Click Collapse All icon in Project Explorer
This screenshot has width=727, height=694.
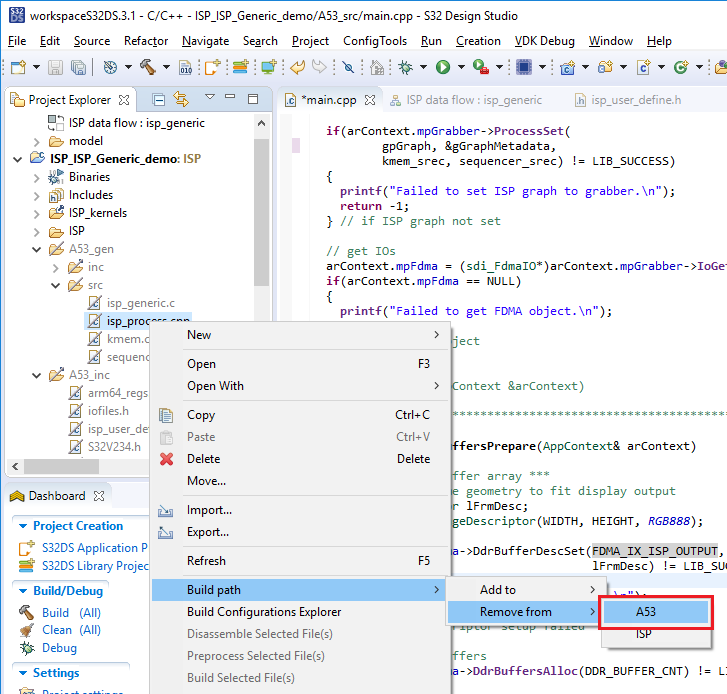tap(158, 99)
